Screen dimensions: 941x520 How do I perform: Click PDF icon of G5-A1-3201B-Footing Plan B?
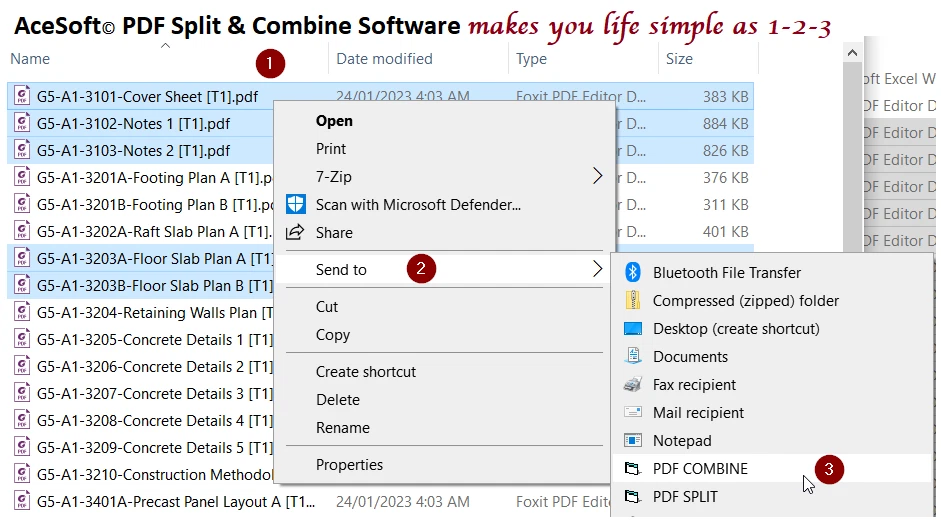[22, 204]
